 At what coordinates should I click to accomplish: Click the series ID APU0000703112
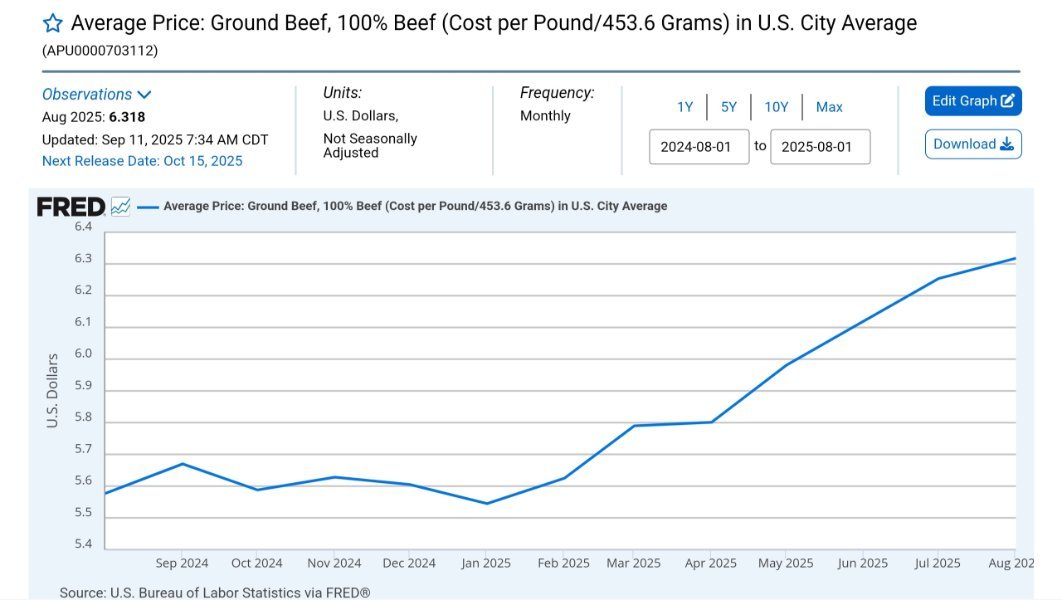tap(100, 50)
